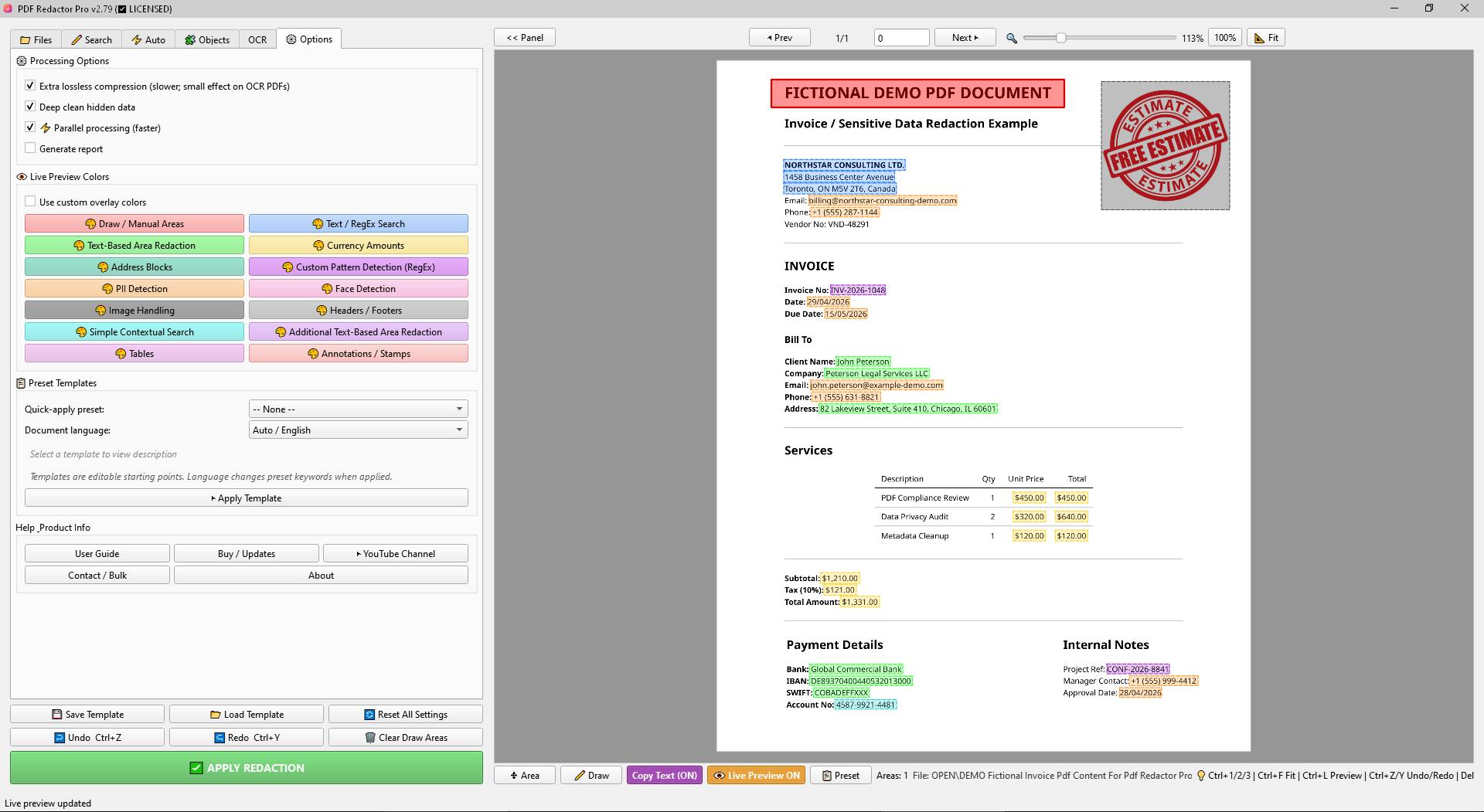
Task: Click the green APPLY REDACTION button
Action: (247, 768)
